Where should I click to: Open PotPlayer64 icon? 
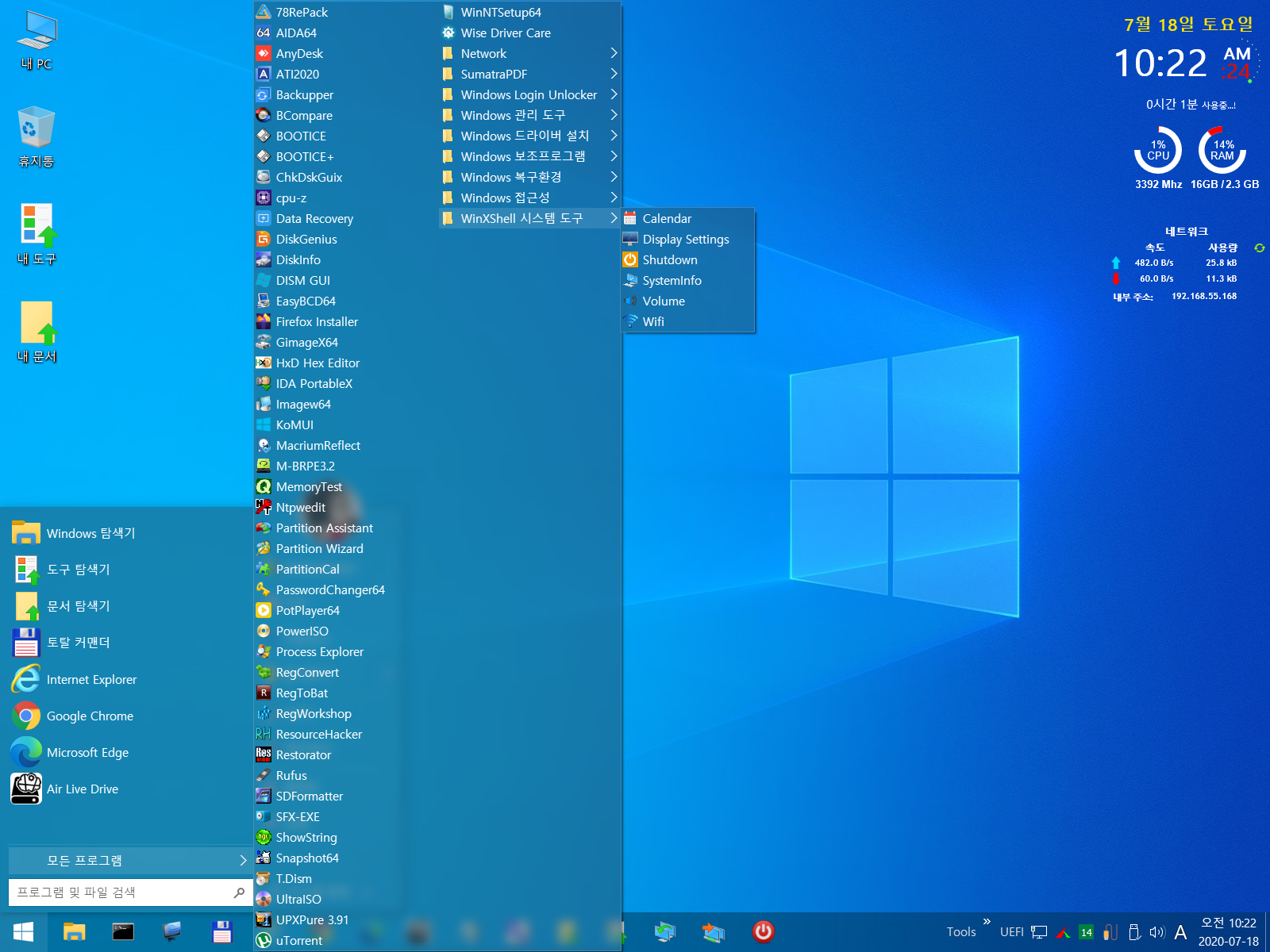click(x=264, y=610)
